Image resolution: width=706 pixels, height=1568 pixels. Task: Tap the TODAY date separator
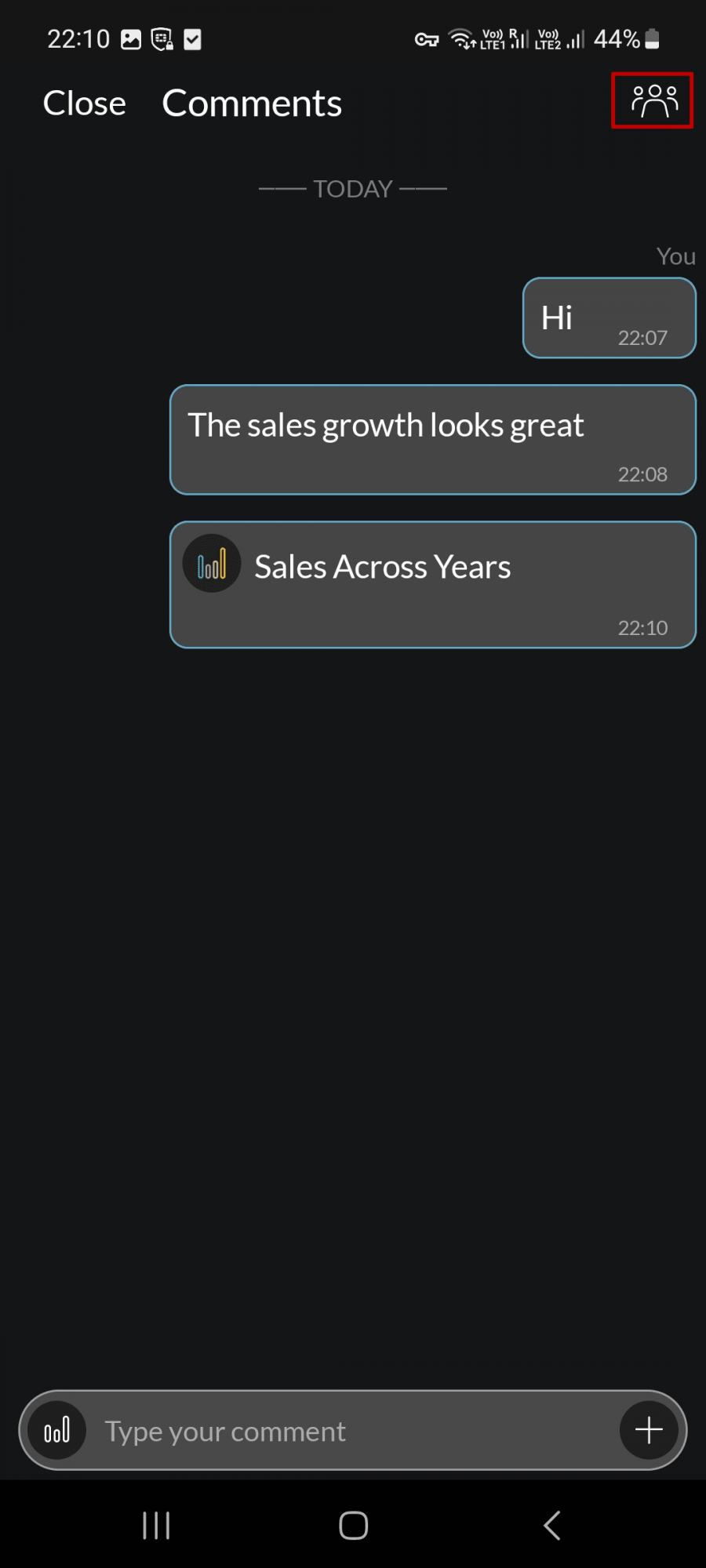pyautogui.click(x=353, y=189)
